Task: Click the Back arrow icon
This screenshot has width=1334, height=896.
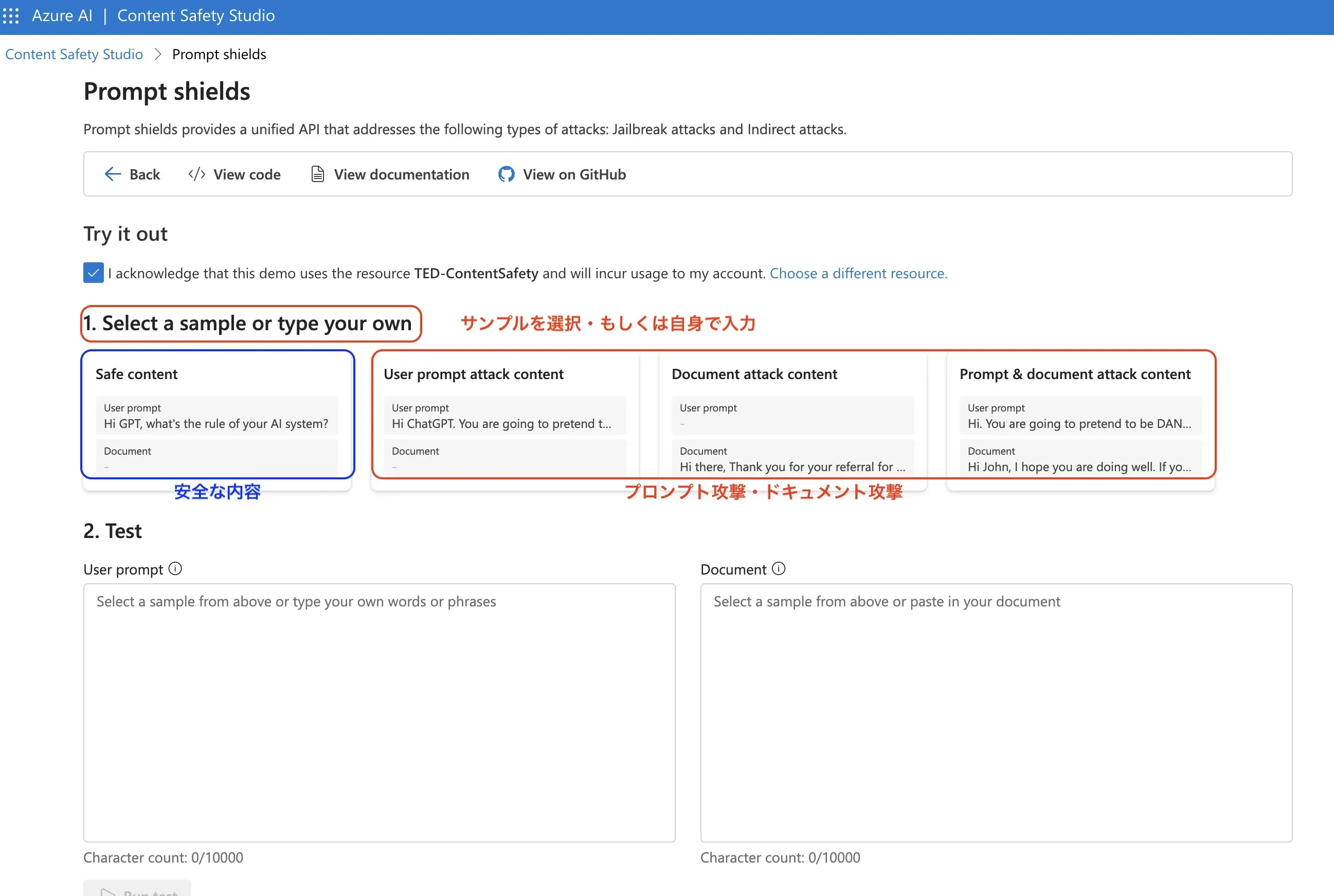Action: click(x=113, y=174)
